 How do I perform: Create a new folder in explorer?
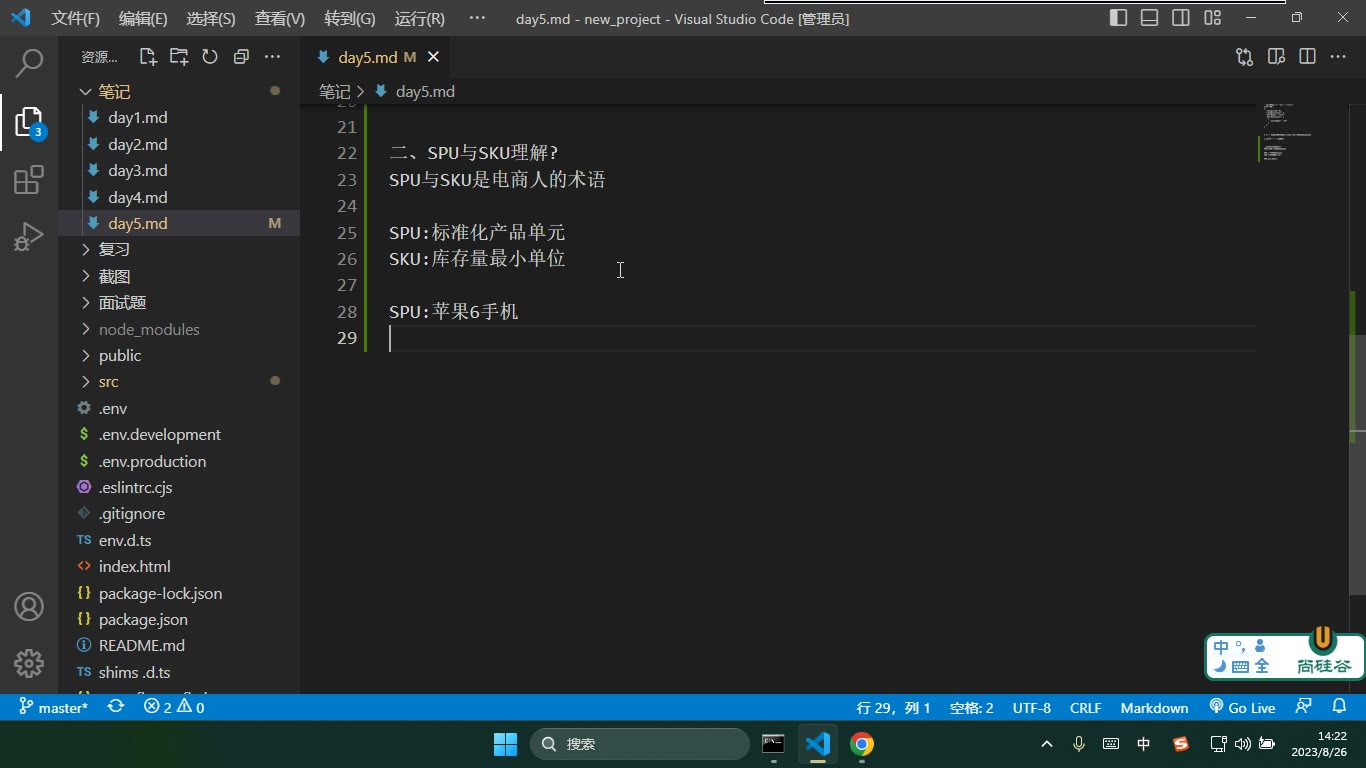(x=179, y=57)
